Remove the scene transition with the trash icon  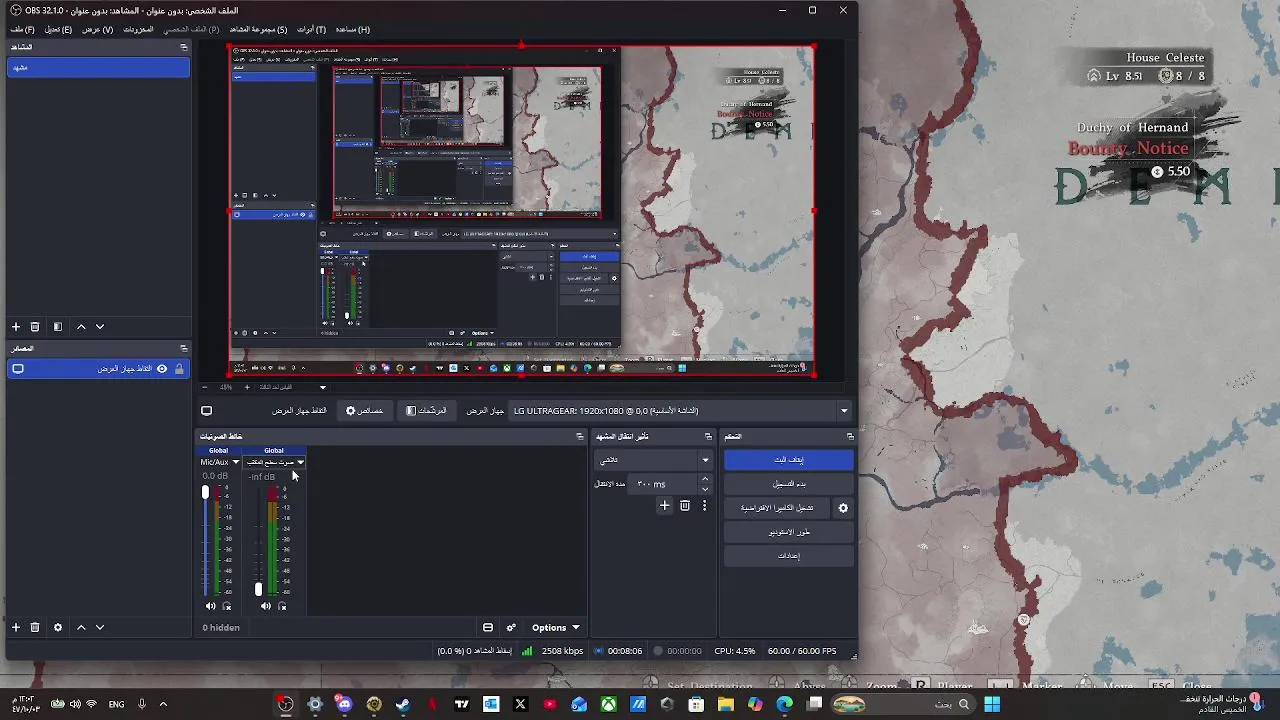[x=685, y=506]
